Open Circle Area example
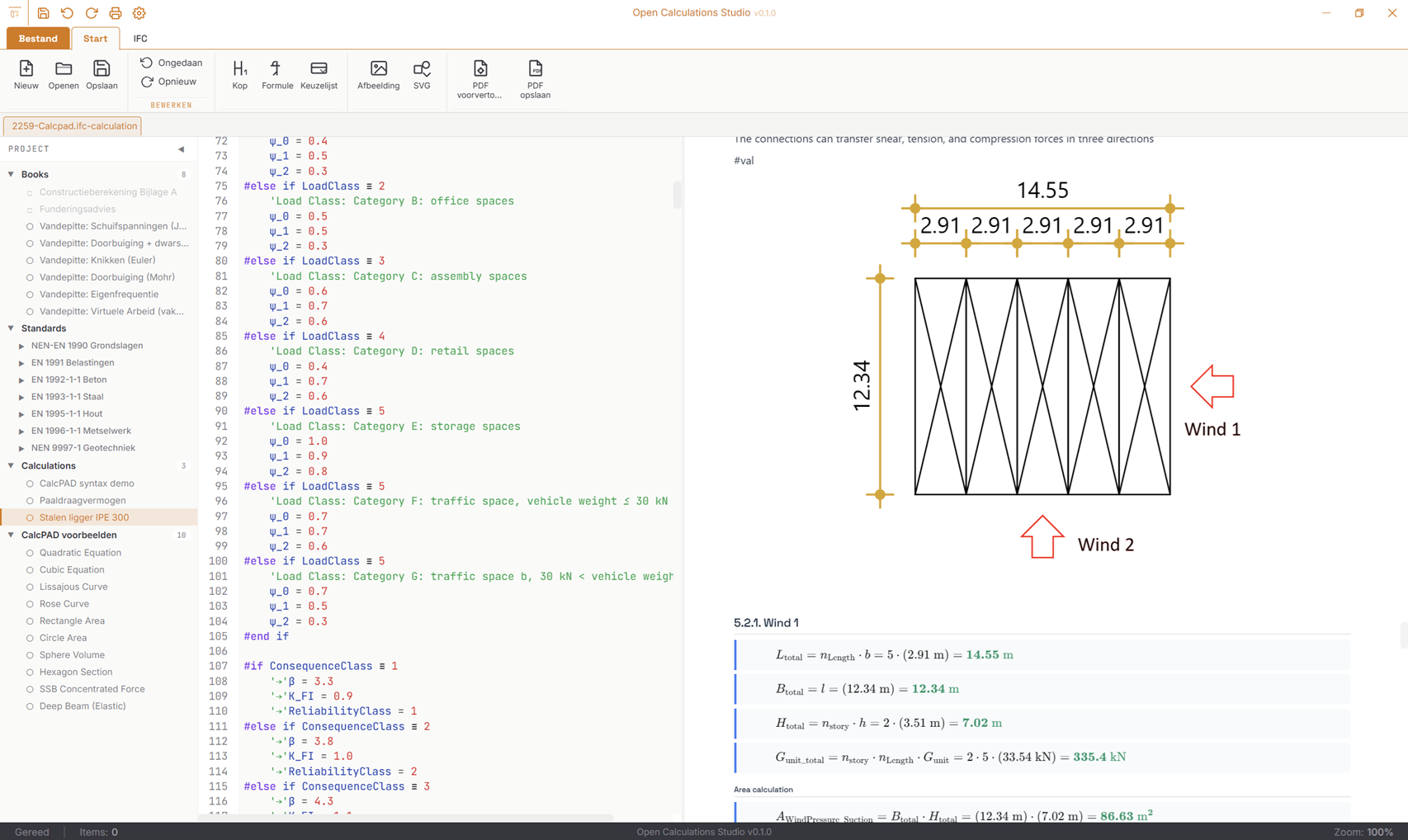The width and height of the screenshot is (1408, 840). pos(99,638)
